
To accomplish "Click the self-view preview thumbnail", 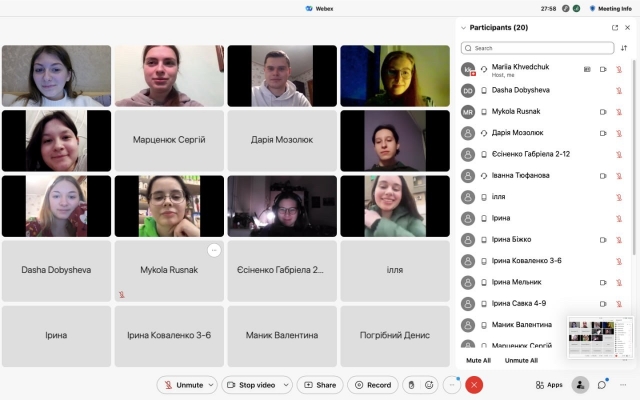I will [x=600, y=337].
